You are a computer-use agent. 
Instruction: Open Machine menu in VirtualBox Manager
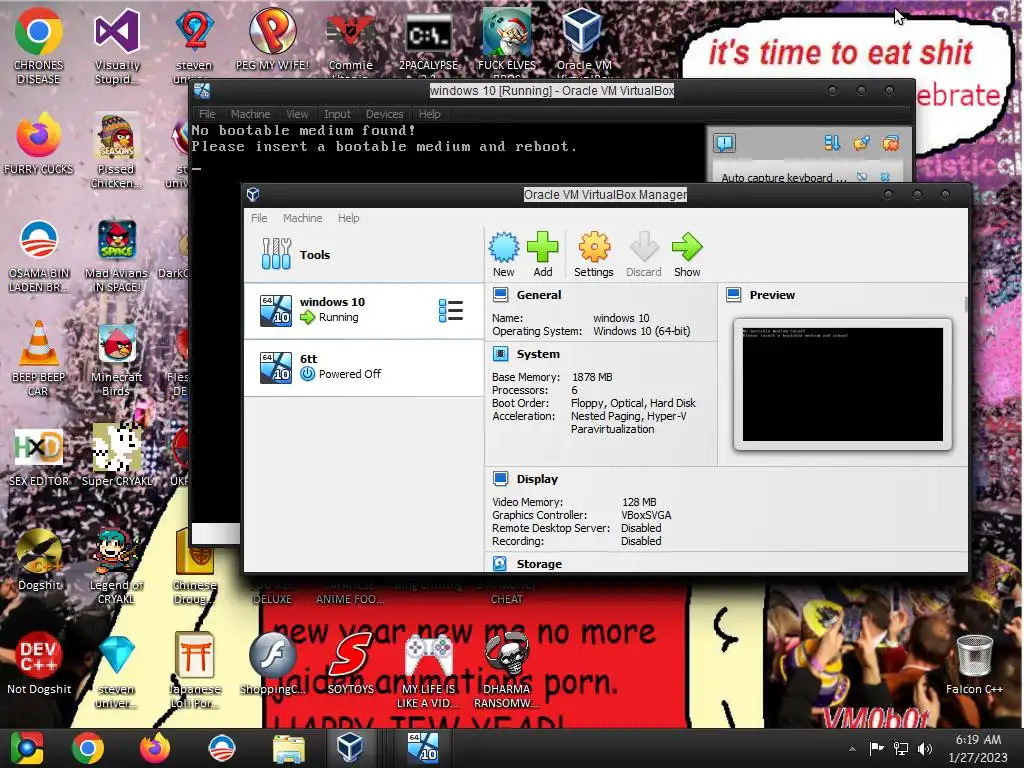coord(302,218)
